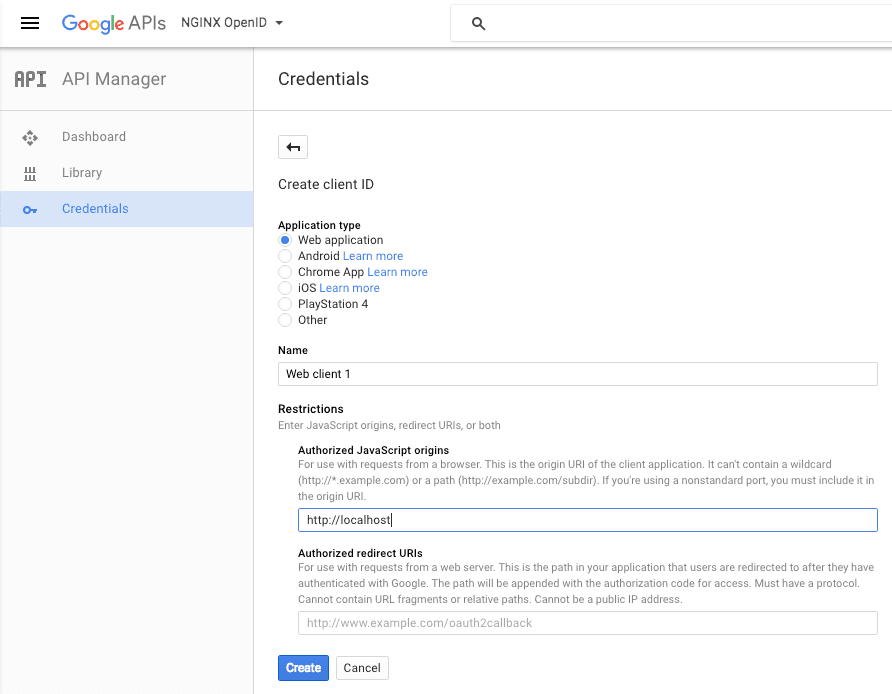
Task: Click the Dashboard icon in sidebar
Action: point(30,137)
